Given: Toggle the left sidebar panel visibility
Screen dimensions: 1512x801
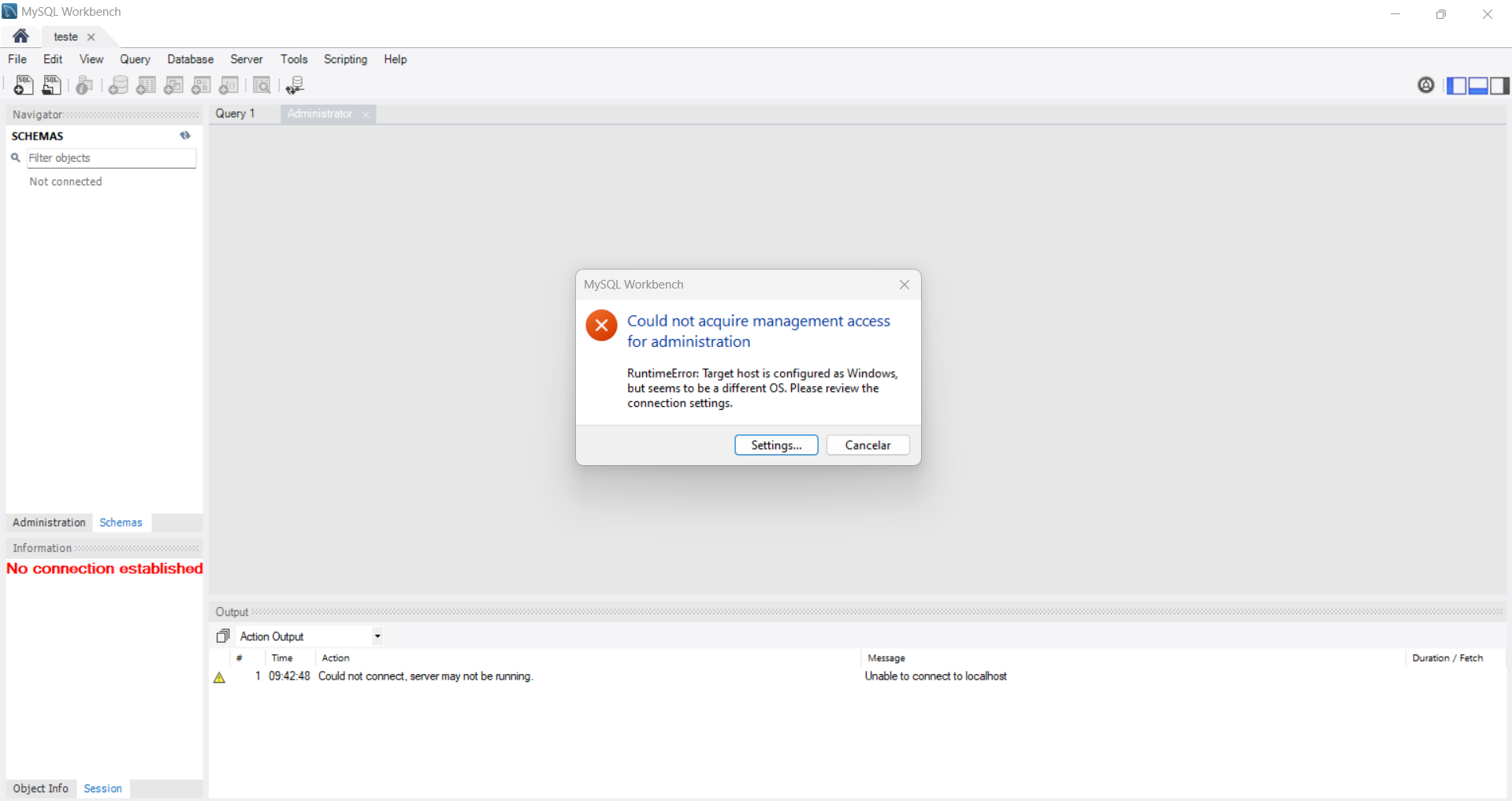Looking at the screenshot, I should point(1457,85).
